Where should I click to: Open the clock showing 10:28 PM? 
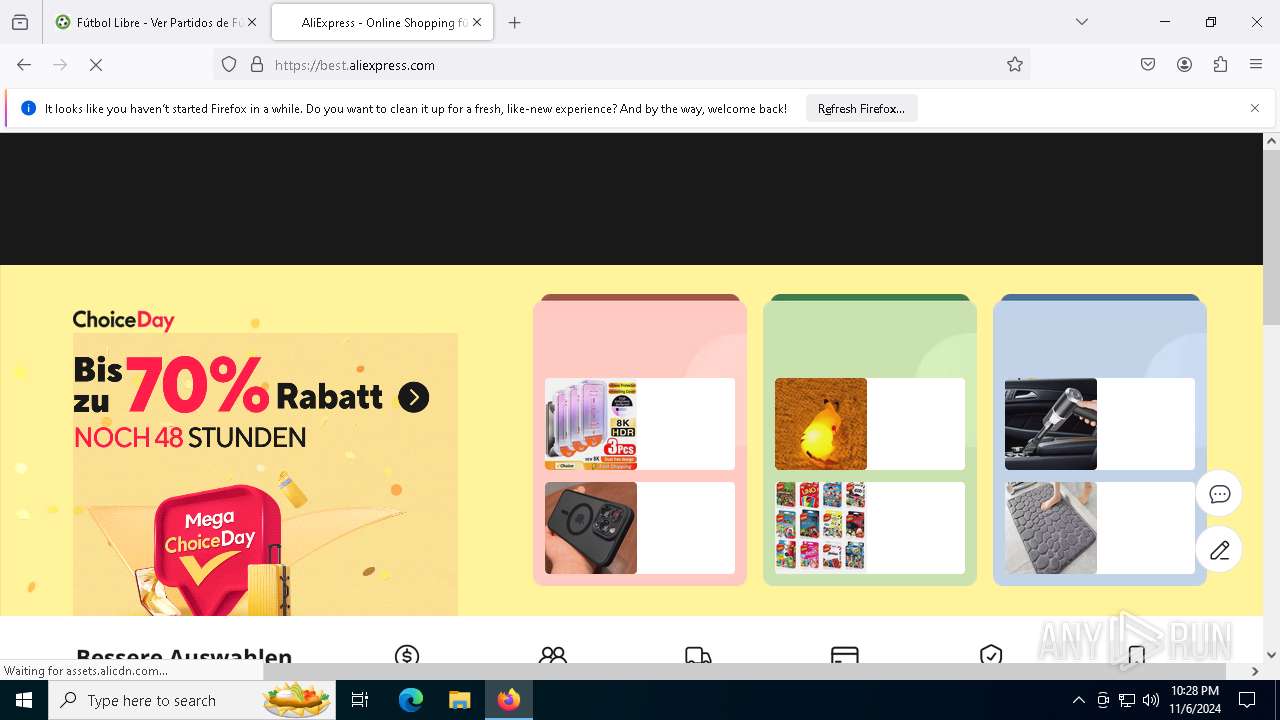click(1194, 700)
